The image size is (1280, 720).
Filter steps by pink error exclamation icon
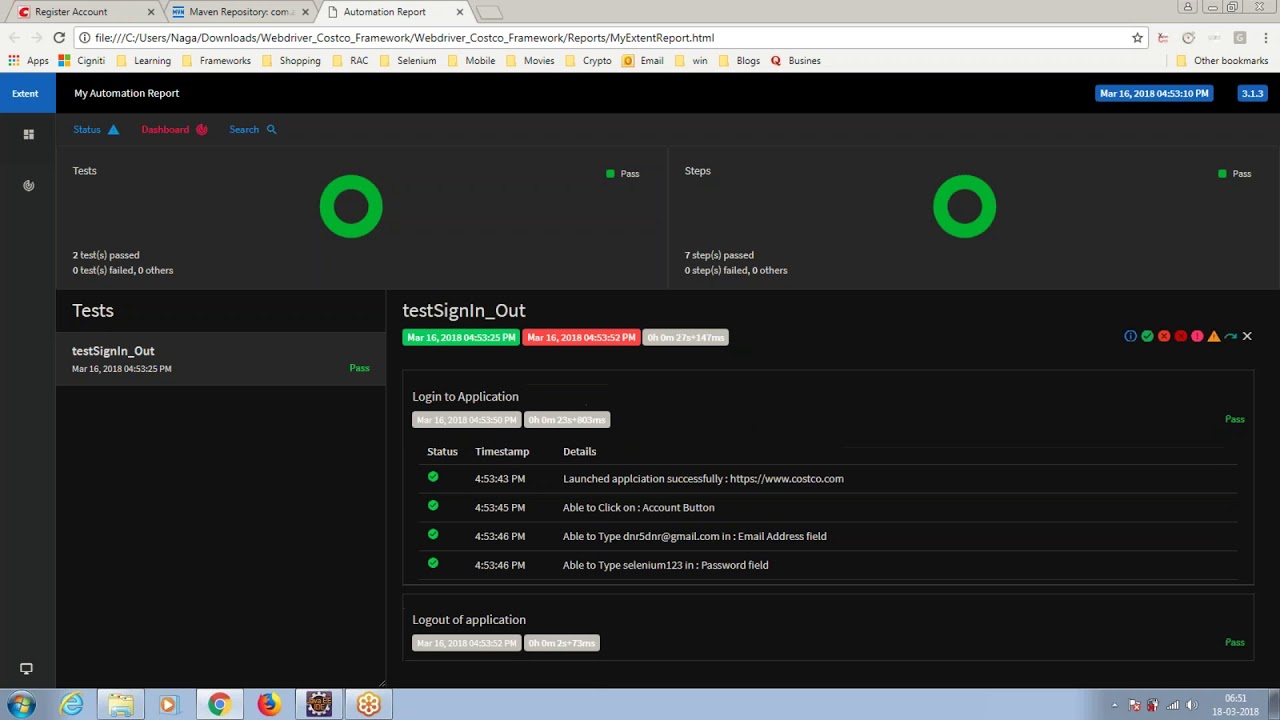(1197, 336)
